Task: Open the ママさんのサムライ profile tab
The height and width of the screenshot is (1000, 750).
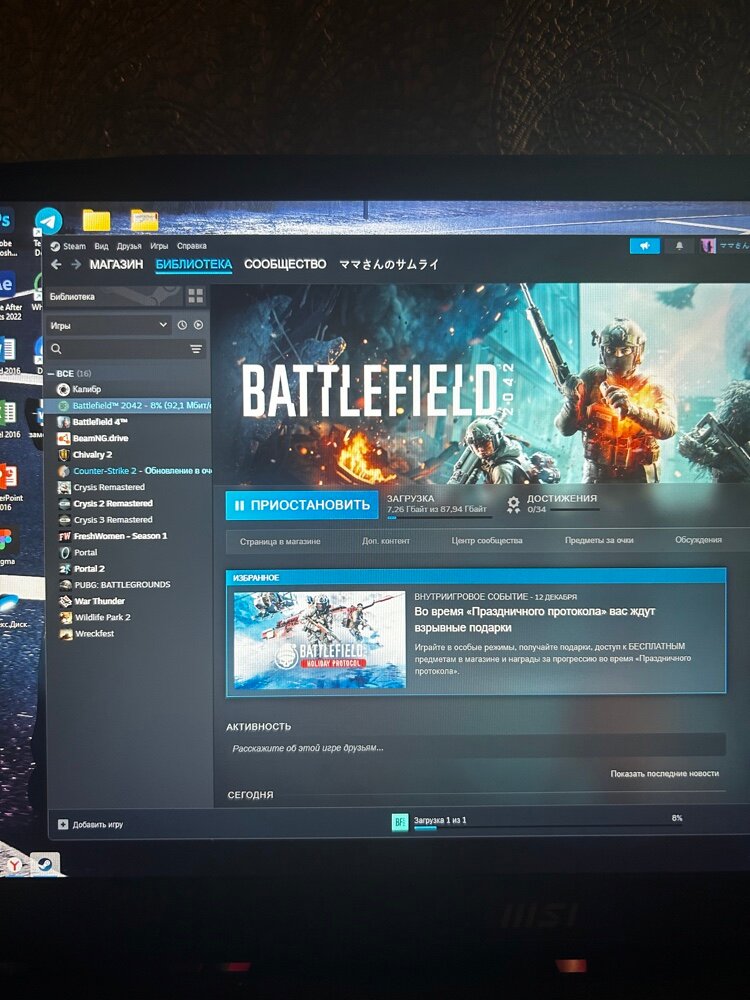Action: tap(389, 264)
